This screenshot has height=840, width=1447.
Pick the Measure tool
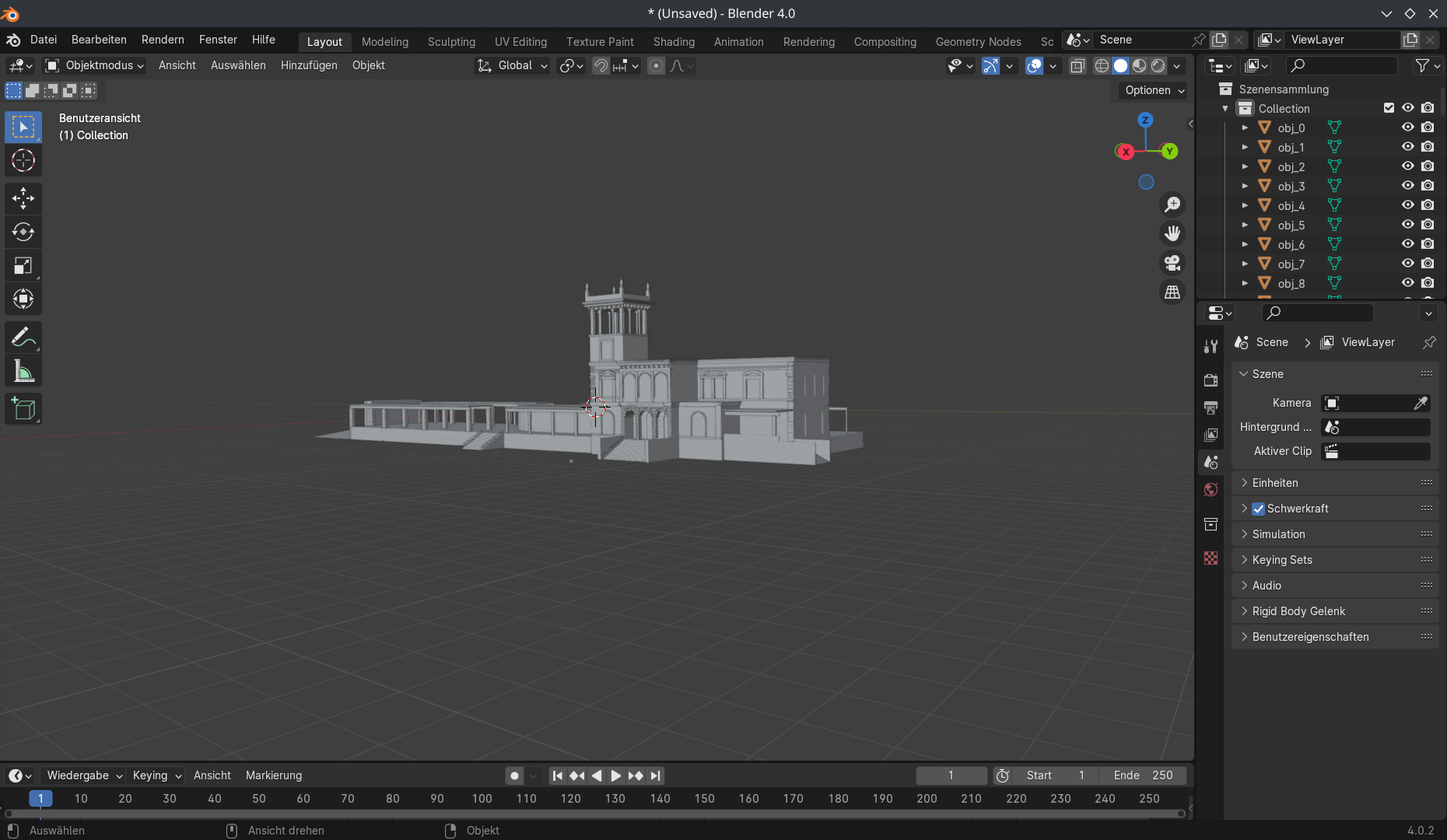pos(23,372)
